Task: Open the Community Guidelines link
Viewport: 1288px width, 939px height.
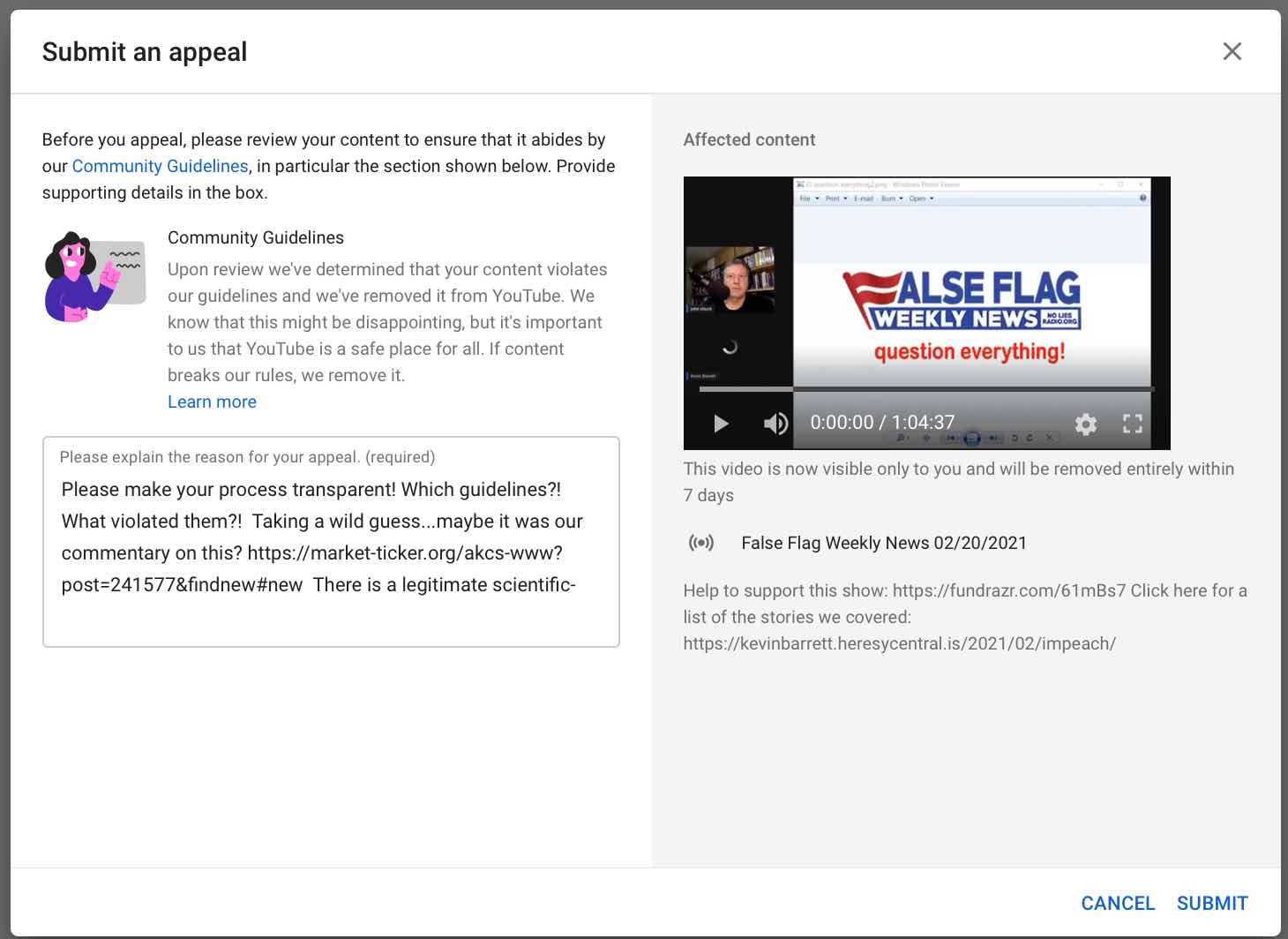Action: (160, 166)
